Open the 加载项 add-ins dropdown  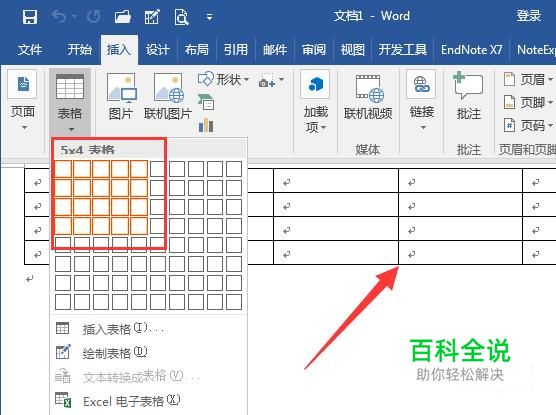(315, 102)
